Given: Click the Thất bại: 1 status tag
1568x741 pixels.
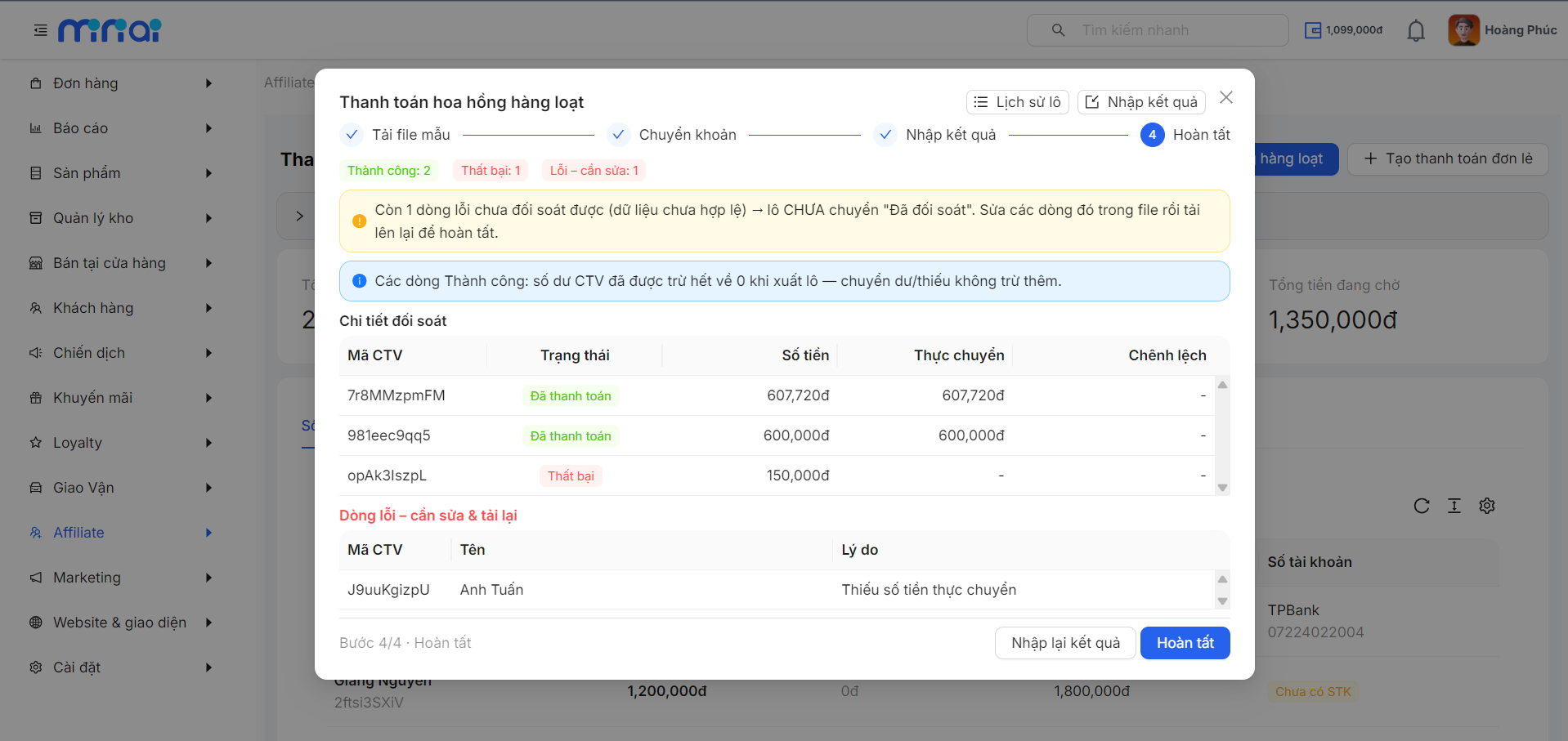Looking at the screenshot, I should click(x=491, y=171).
